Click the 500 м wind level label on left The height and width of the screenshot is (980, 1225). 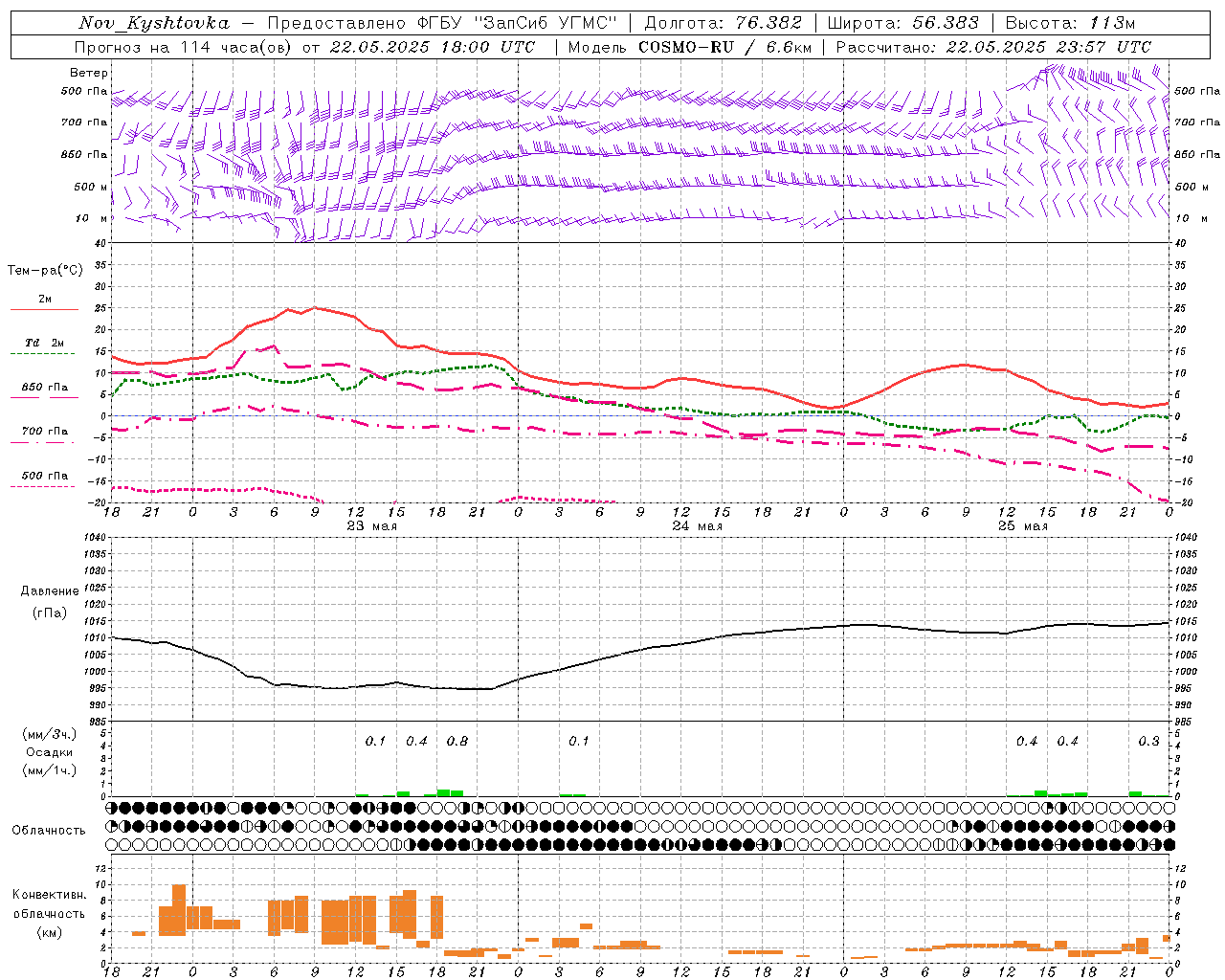pyautogui.click(x=91, y=188)
